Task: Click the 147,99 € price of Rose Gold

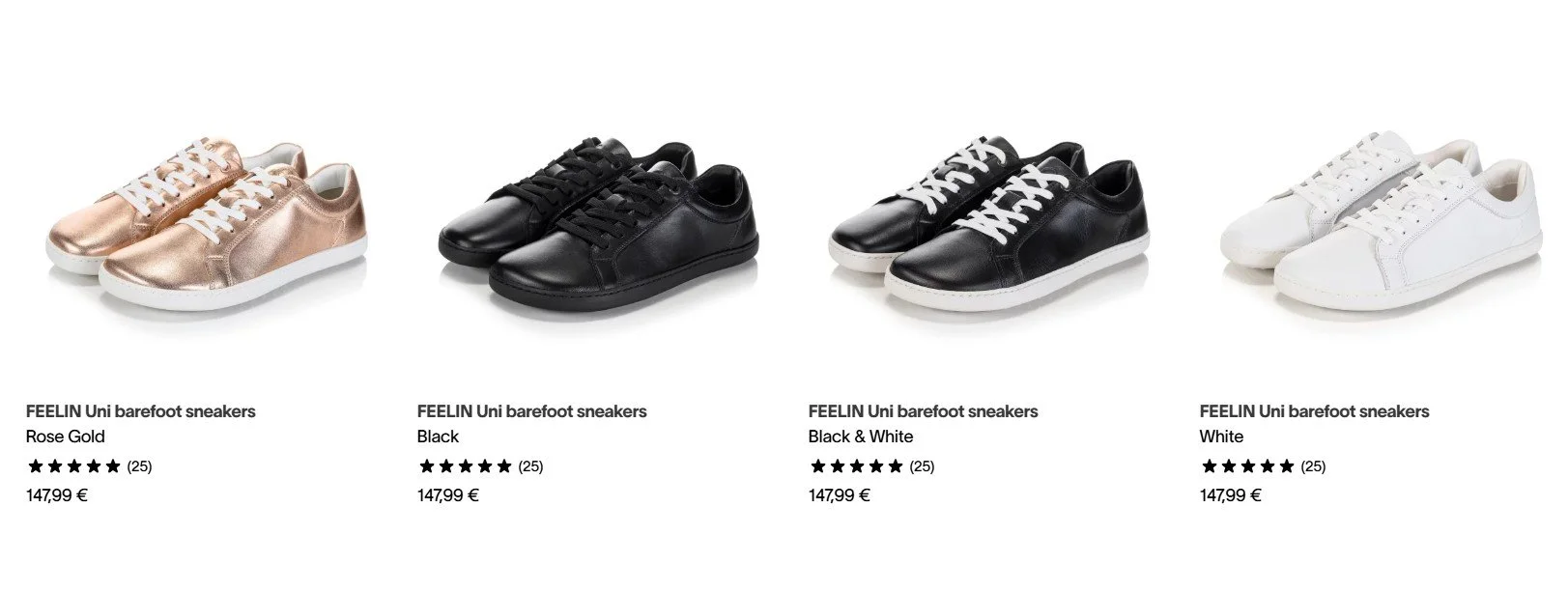Action: [x=57, y=496]
